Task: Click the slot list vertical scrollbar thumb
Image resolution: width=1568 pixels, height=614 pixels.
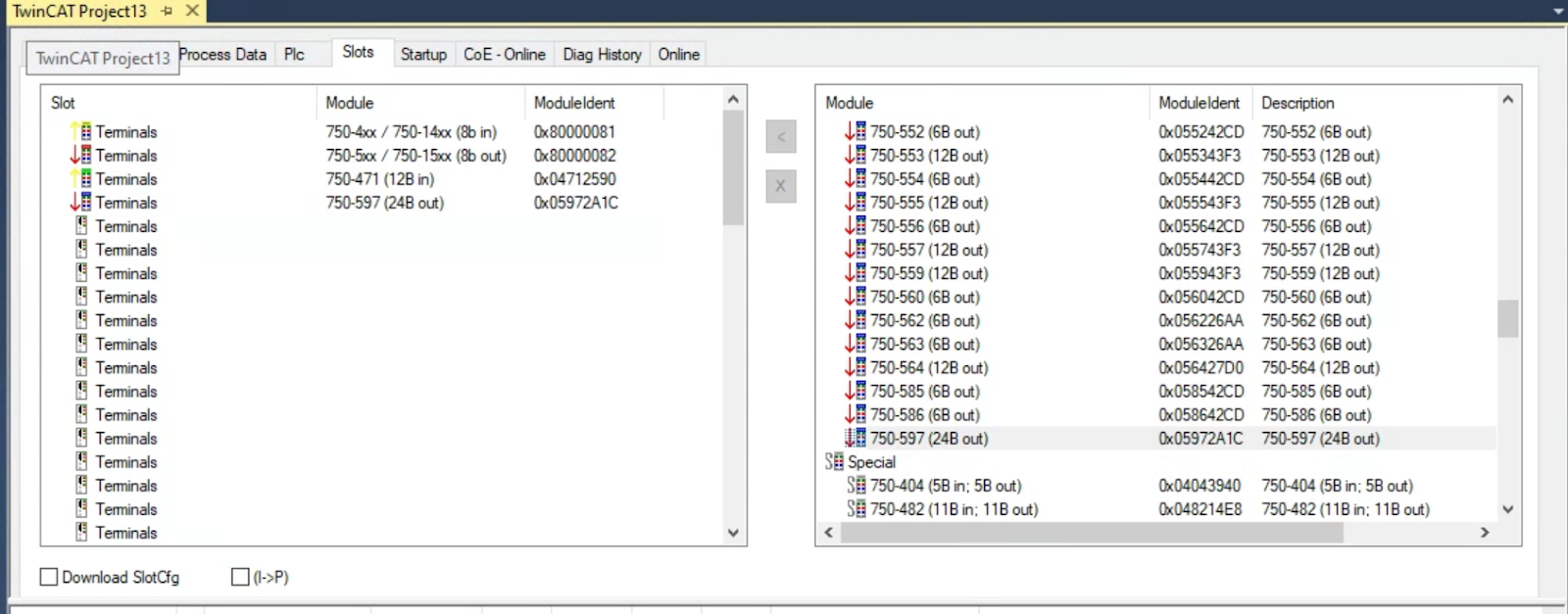Action: (x=733, y=167)
